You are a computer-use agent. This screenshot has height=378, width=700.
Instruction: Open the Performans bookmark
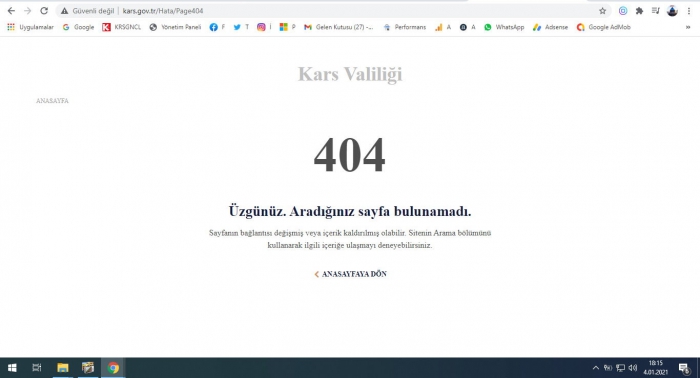tap(404, 27)
